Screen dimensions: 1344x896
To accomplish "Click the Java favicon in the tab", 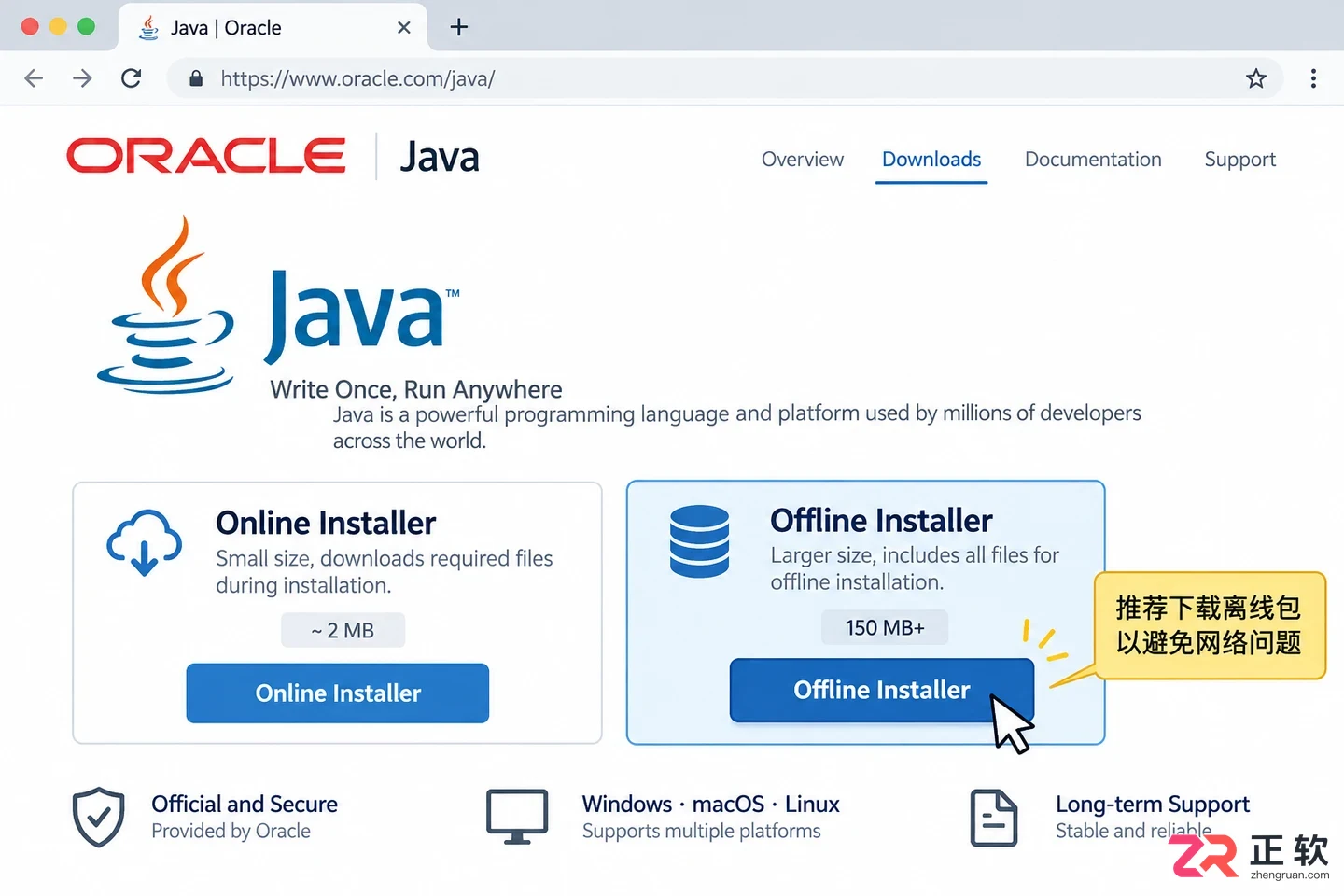I will 148,28.
